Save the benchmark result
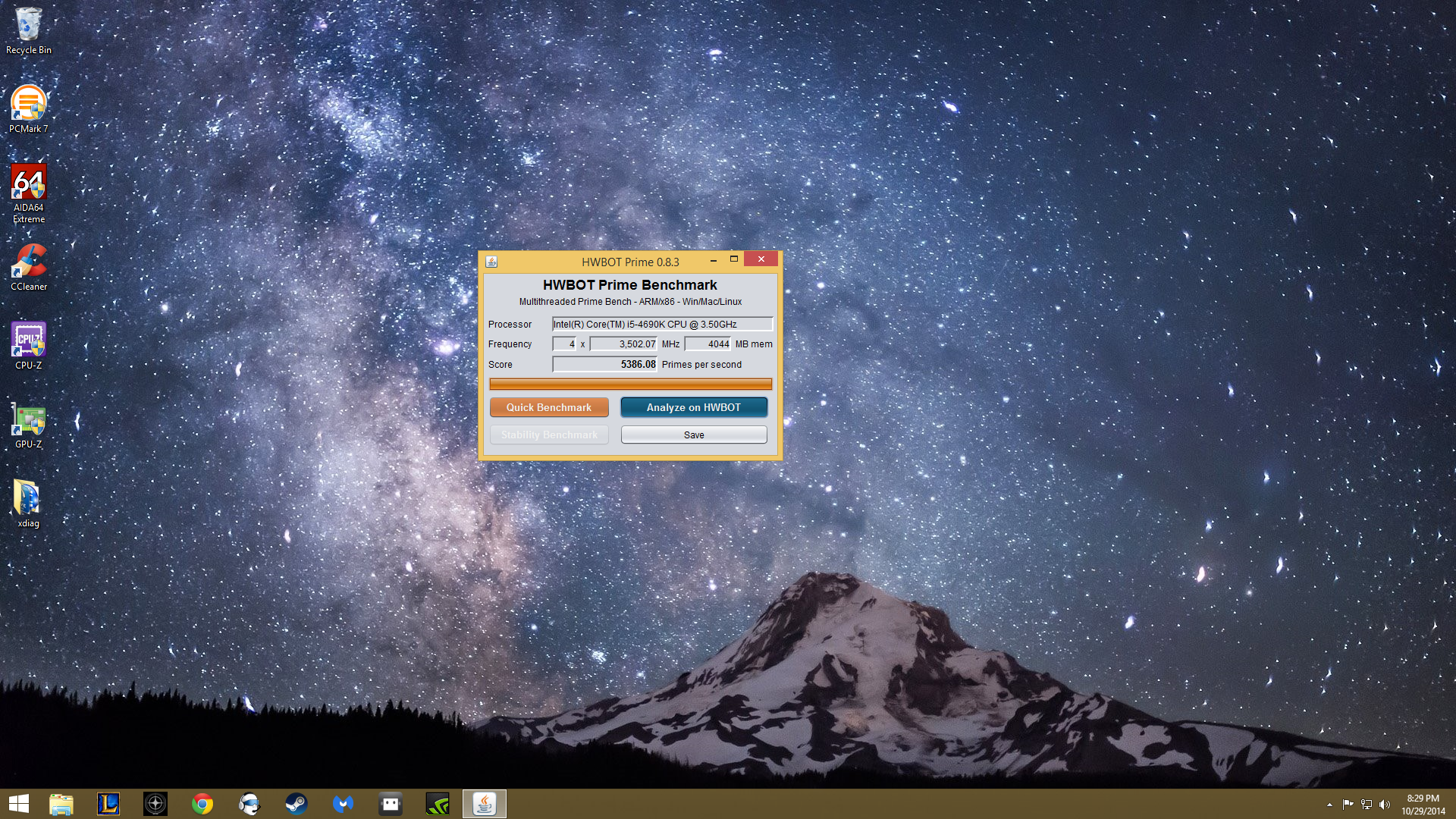 click(694, 435)
